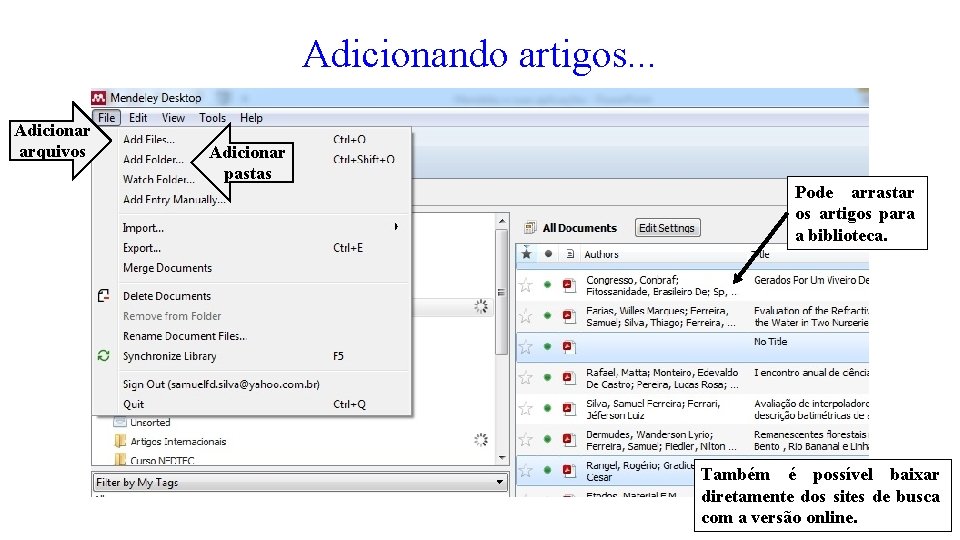Open the Tools menu
Image resolution: width=960 pixels, height=540 pixels.
pos(212,118)
